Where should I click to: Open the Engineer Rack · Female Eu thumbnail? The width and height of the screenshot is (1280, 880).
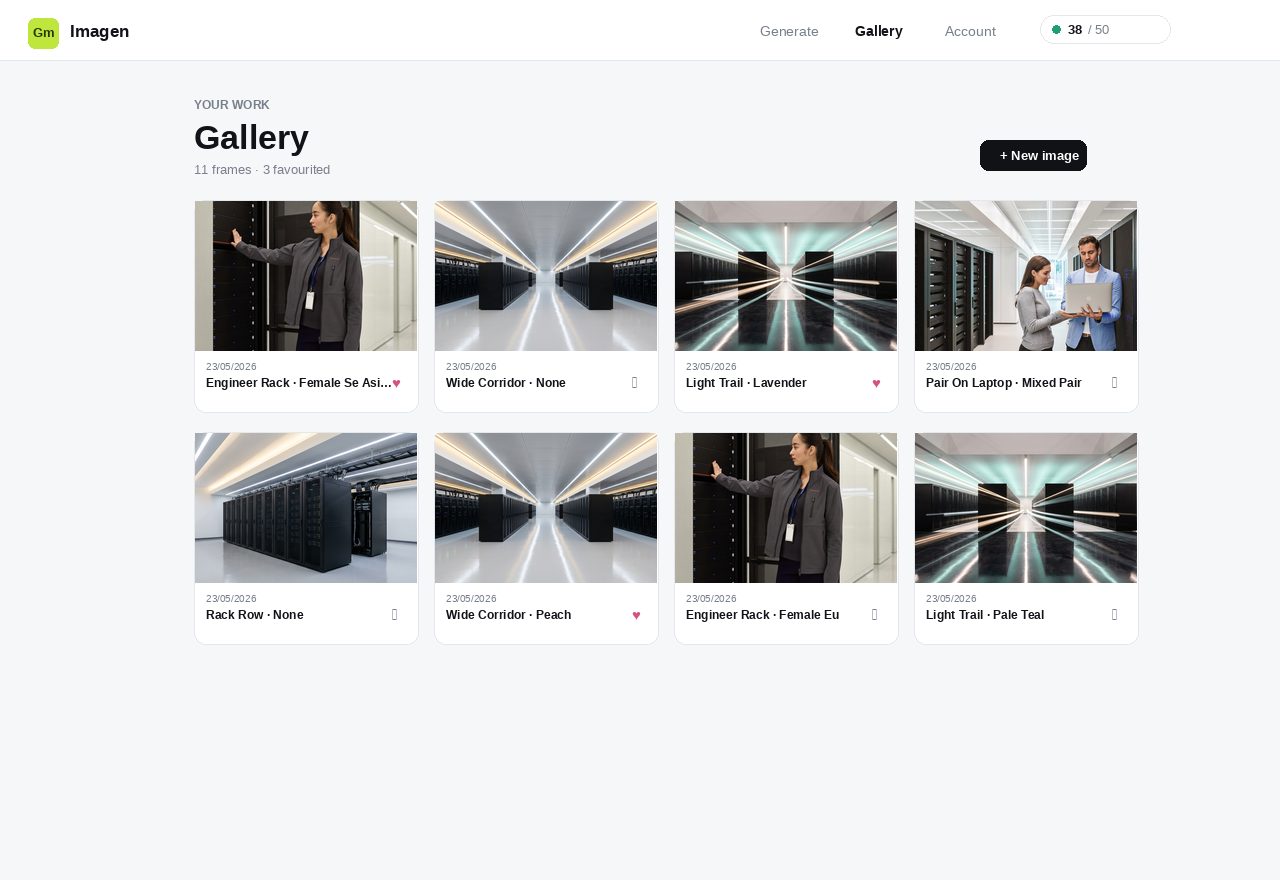[x=786, y=508]
